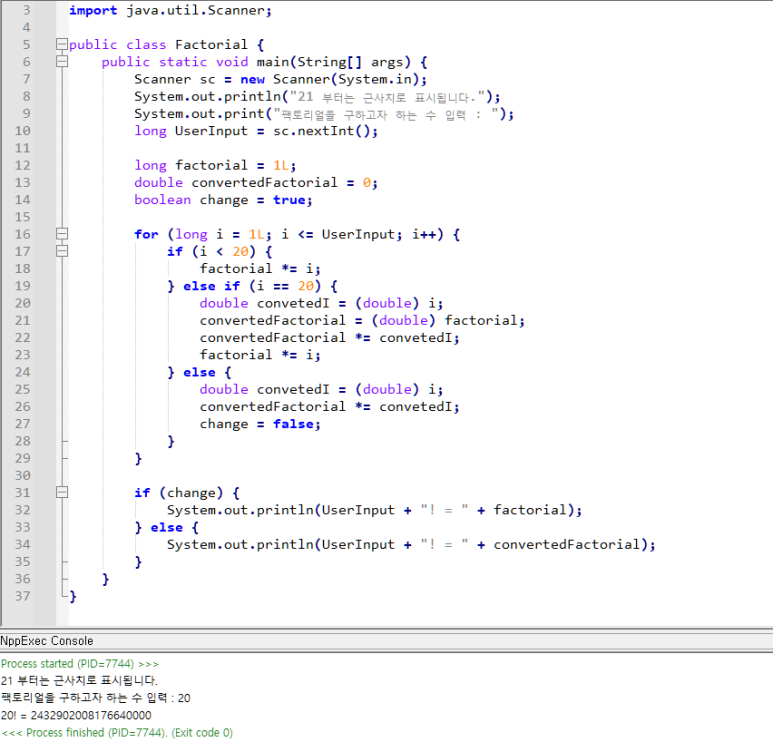Click 'long UserInput = sc.nextInt();' line
Image resolution: width=773 pixels, height=742 pixels.
[x=256, y=131]
